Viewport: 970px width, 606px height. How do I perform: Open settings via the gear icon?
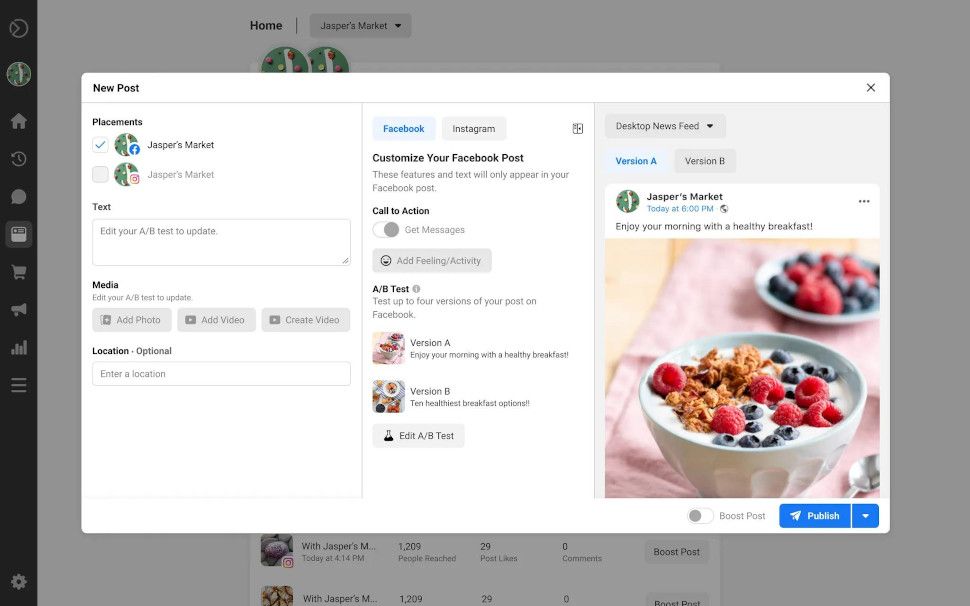pyautogui.click(x=18, y=581)
